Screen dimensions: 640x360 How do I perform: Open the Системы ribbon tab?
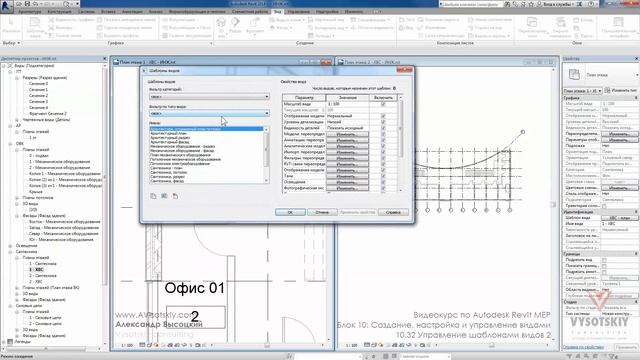86,12
